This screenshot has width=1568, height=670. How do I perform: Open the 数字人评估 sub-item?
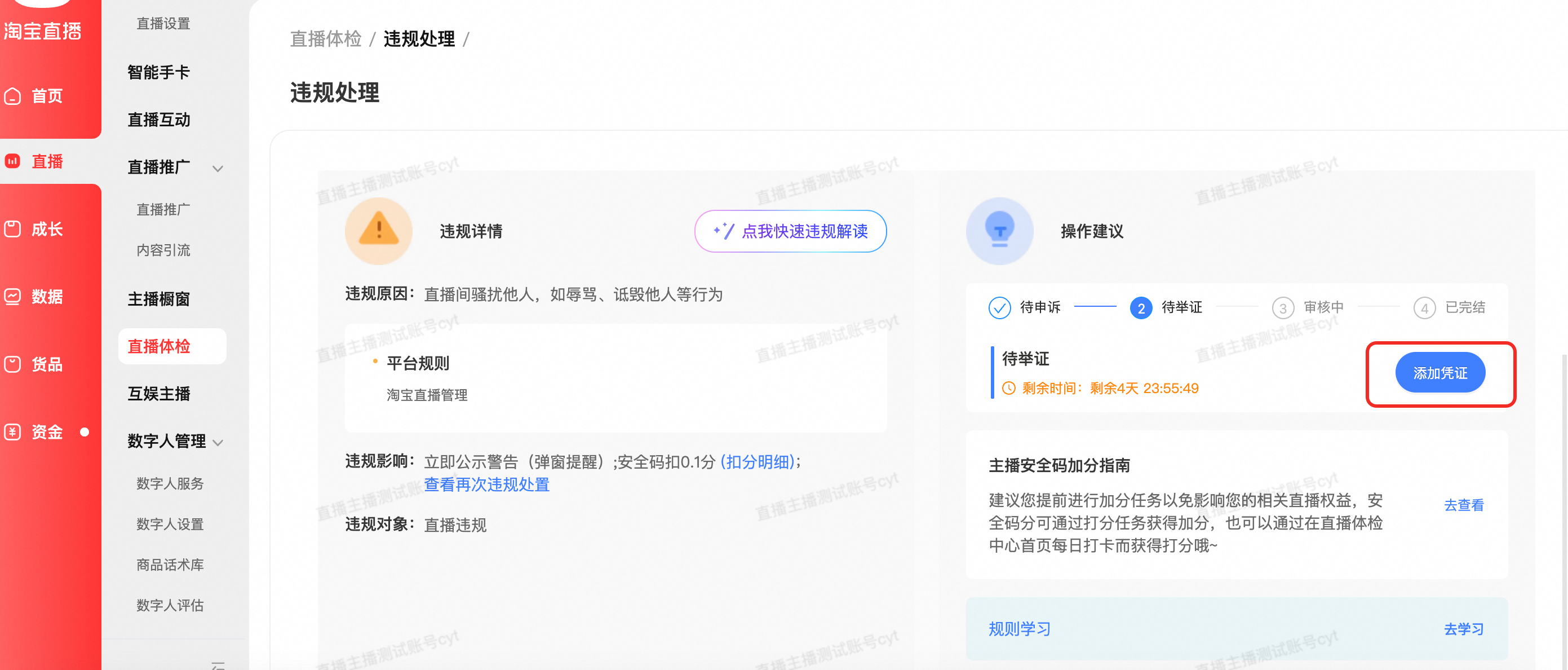[x=170, y=605]
